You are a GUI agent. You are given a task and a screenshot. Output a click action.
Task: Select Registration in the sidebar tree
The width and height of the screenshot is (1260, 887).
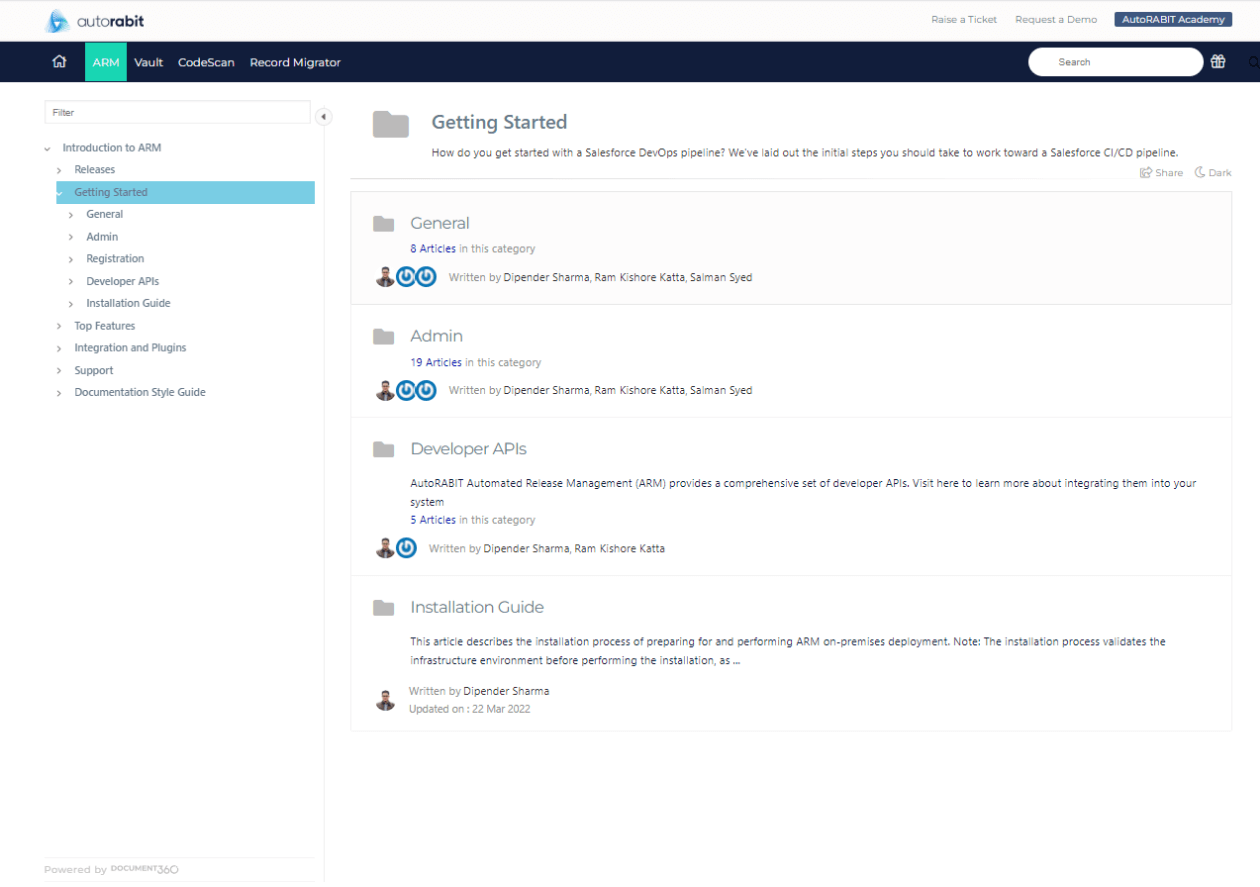[x=115, y=259]
